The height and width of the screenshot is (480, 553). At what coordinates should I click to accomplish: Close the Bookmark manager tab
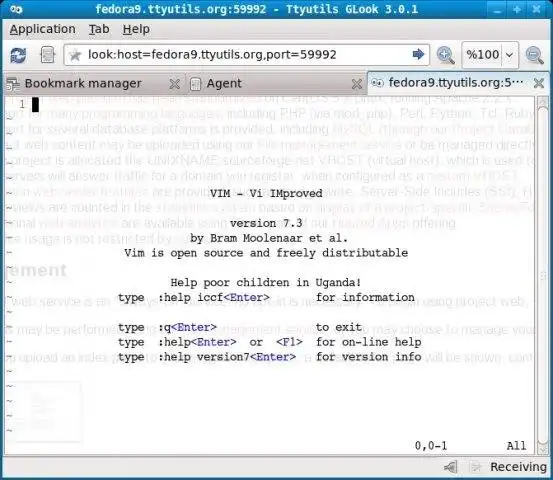pos(174,84)
